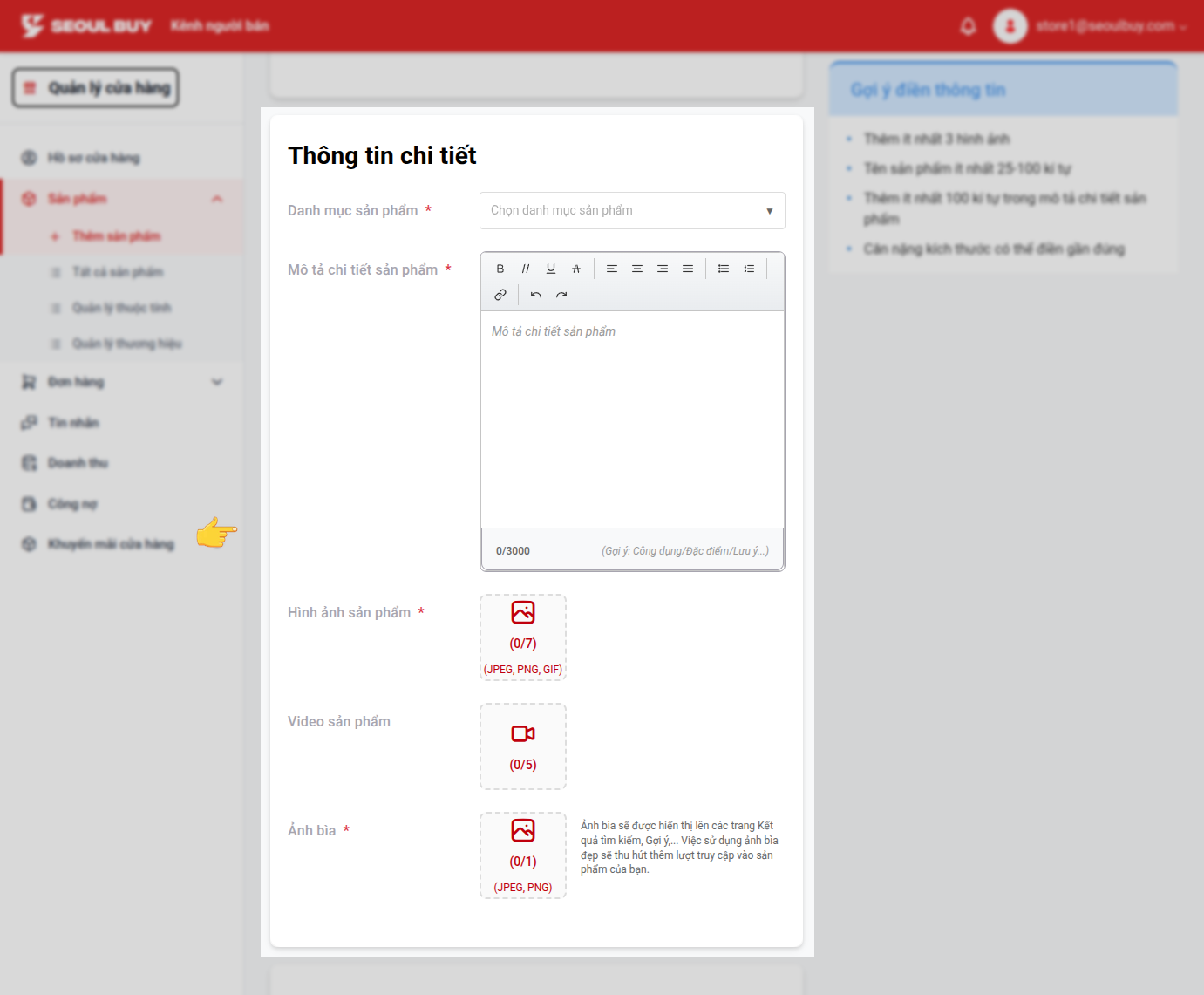
Task: Open 'Tất cả sản phẩm' in sidebar
Action: (118, 272)
